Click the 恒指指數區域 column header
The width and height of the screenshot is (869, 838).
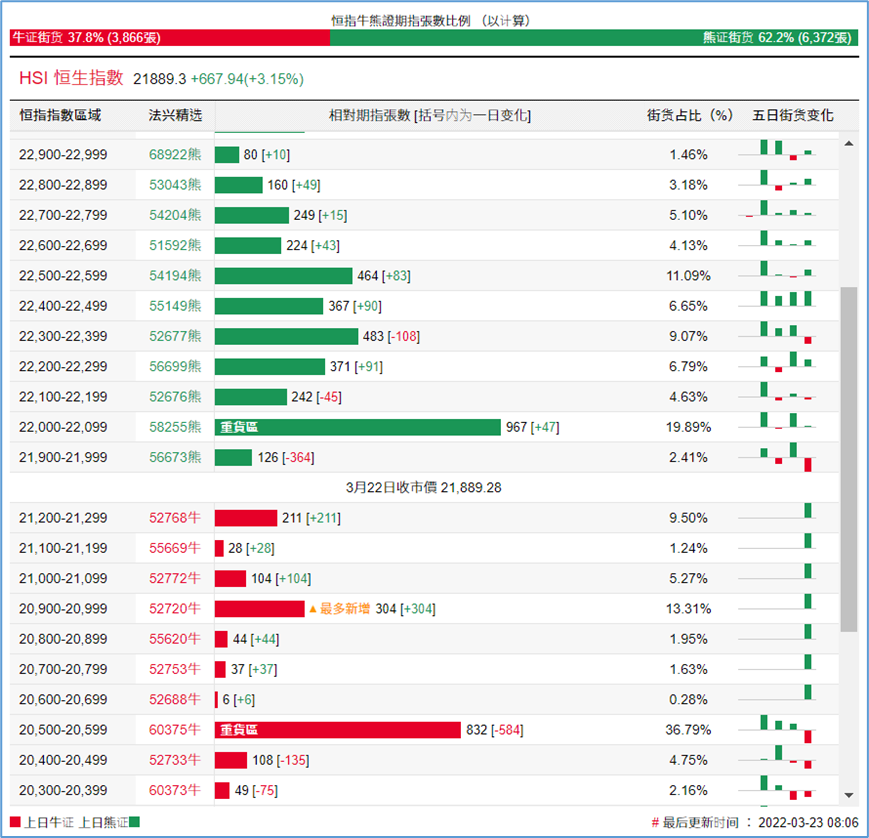[x=60, y=116]
